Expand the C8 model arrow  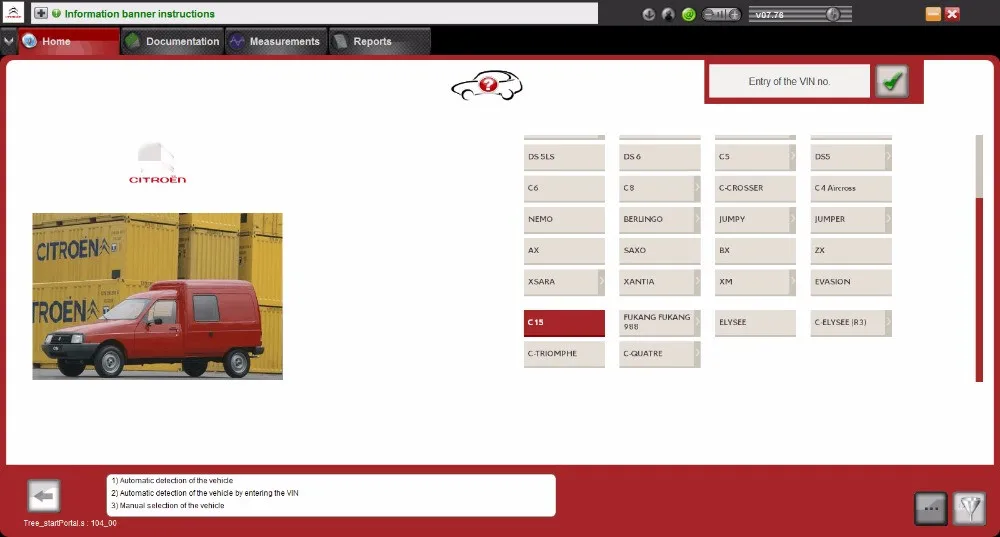pos(697,188)
